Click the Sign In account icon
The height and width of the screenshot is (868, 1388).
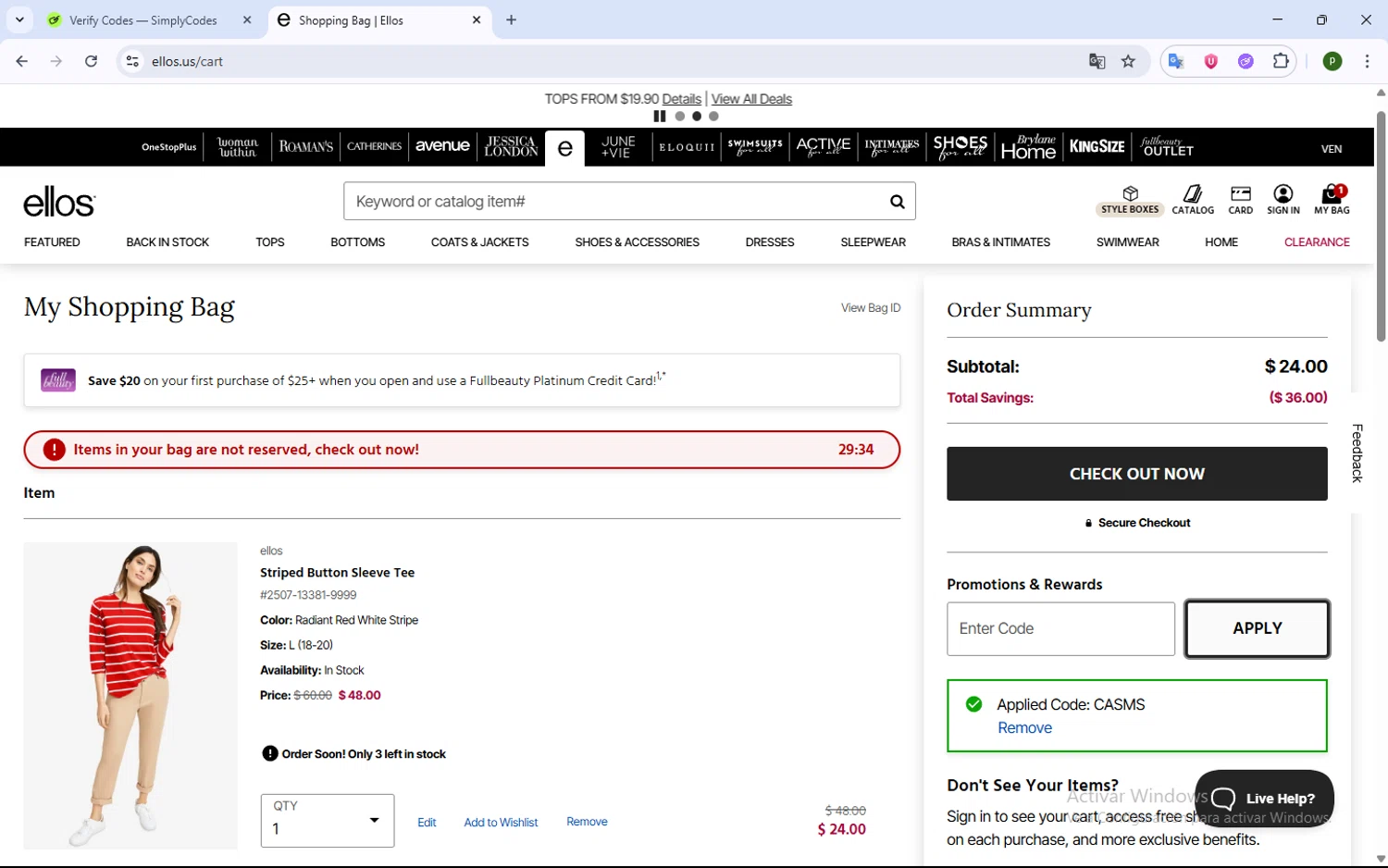pos(1283,200)
